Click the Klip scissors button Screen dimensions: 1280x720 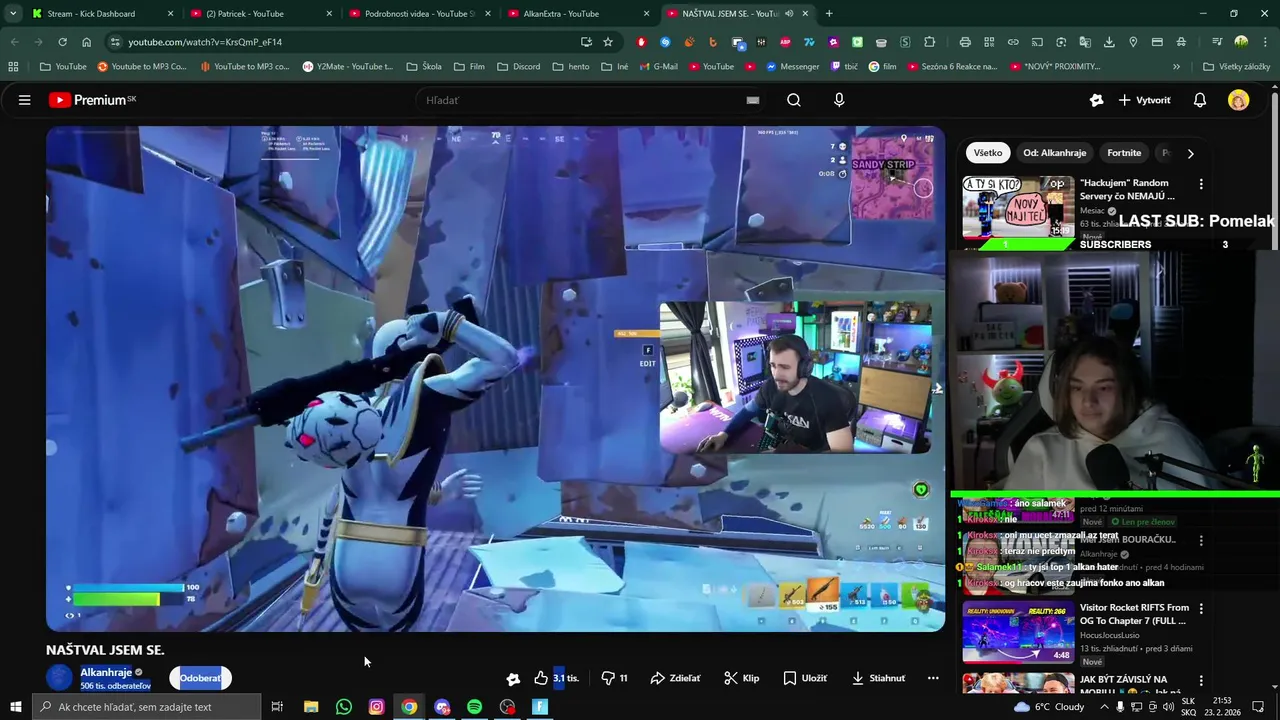[x=742, y=678]
